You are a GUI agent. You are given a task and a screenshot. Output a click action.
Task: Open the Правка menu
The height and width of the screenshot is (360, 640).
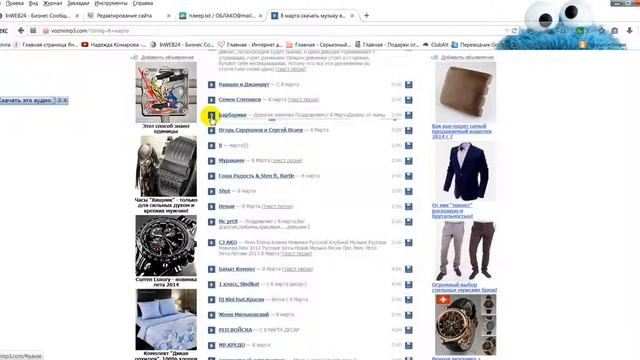15,3
